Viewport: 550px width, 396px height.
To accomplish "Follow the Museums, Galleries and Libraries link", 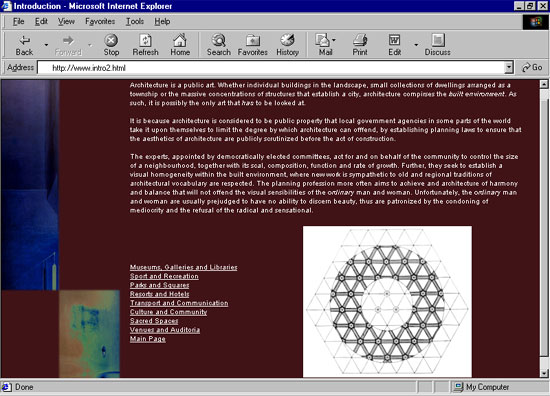I will (x=183, y=267).
